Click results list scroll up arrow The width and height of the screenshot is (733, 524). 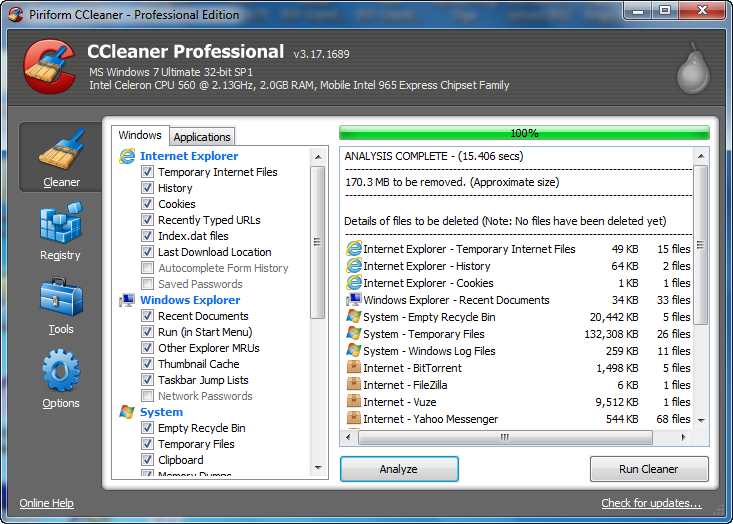click(x=700, y=156)
